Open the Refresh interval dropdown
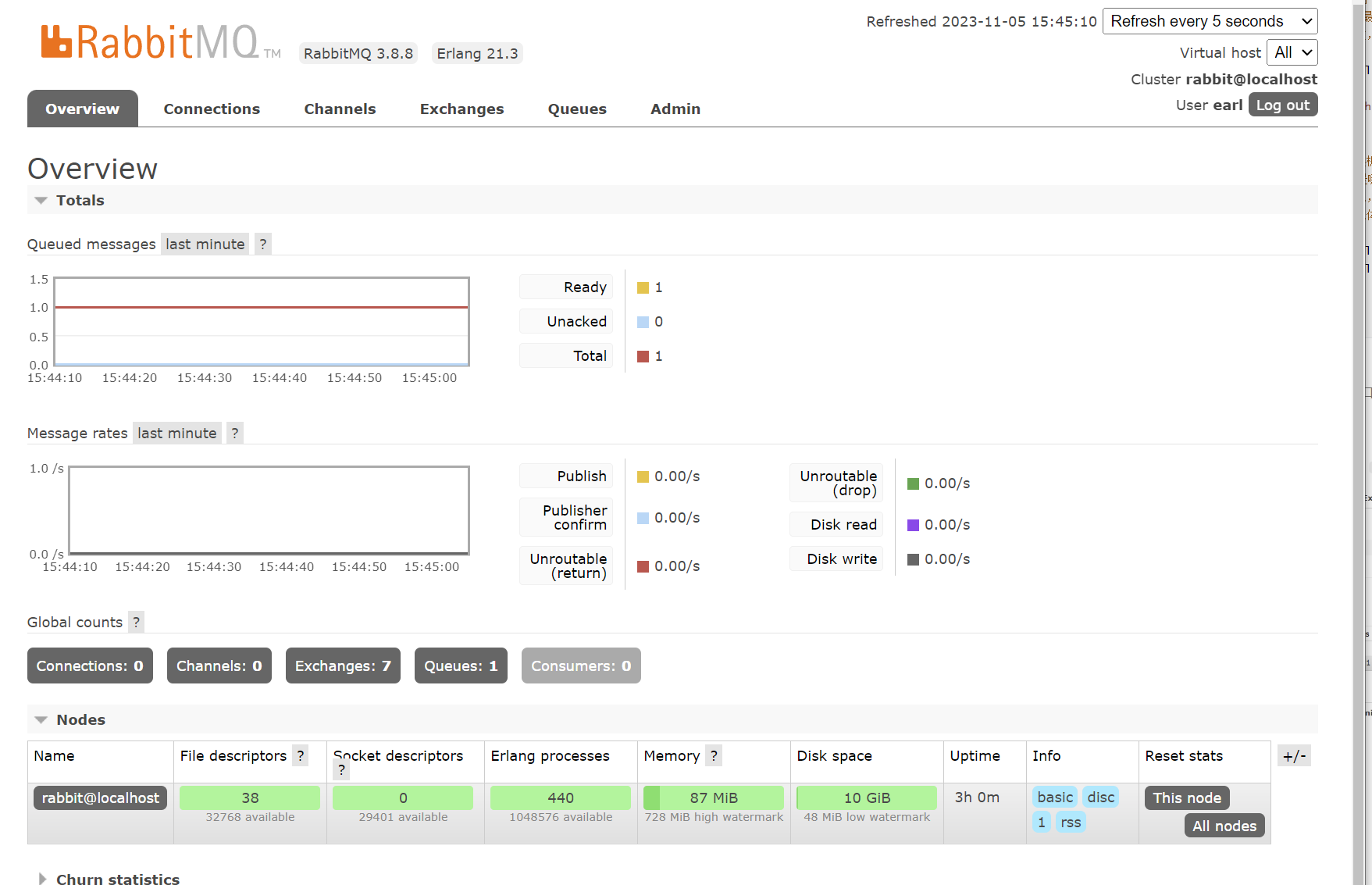The image size is (1372, 885). point(1210,21)
